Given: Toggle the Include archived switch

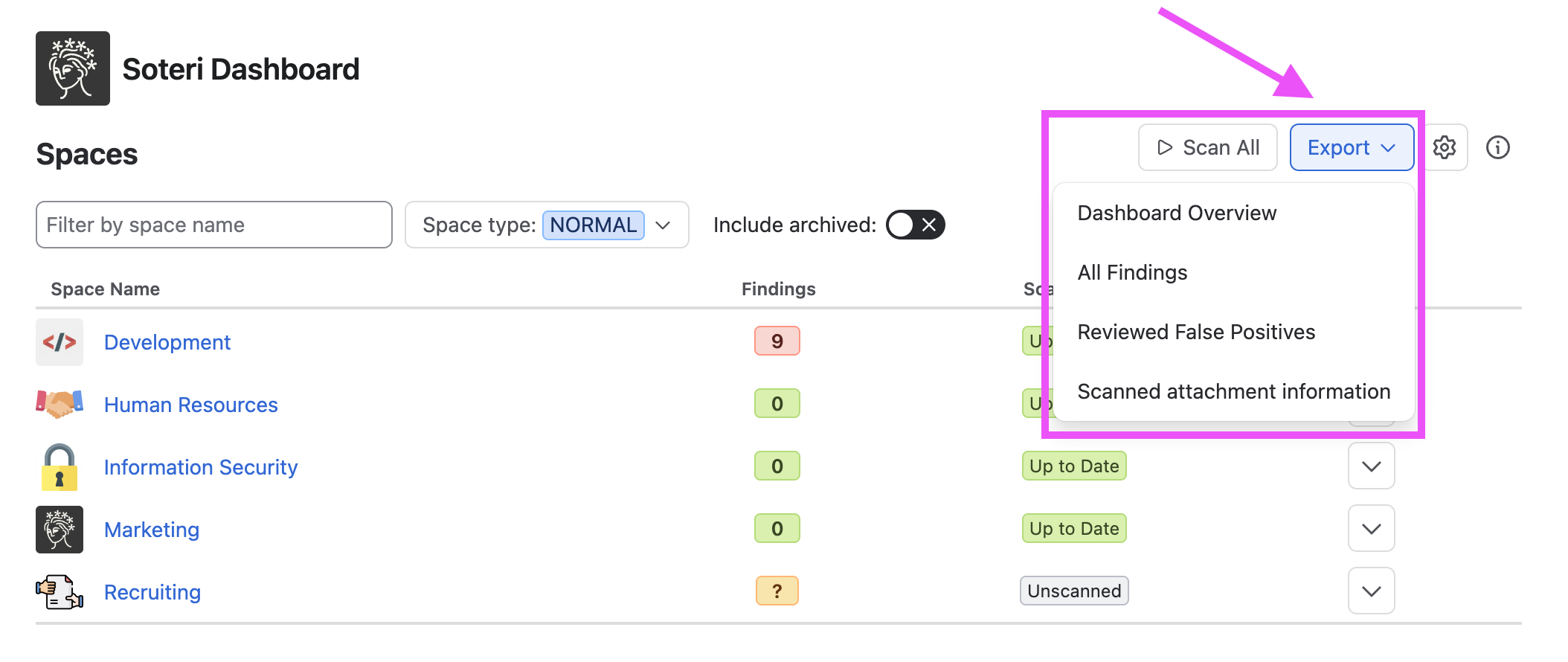Looking at the screenshot, I should click(915, 225).
